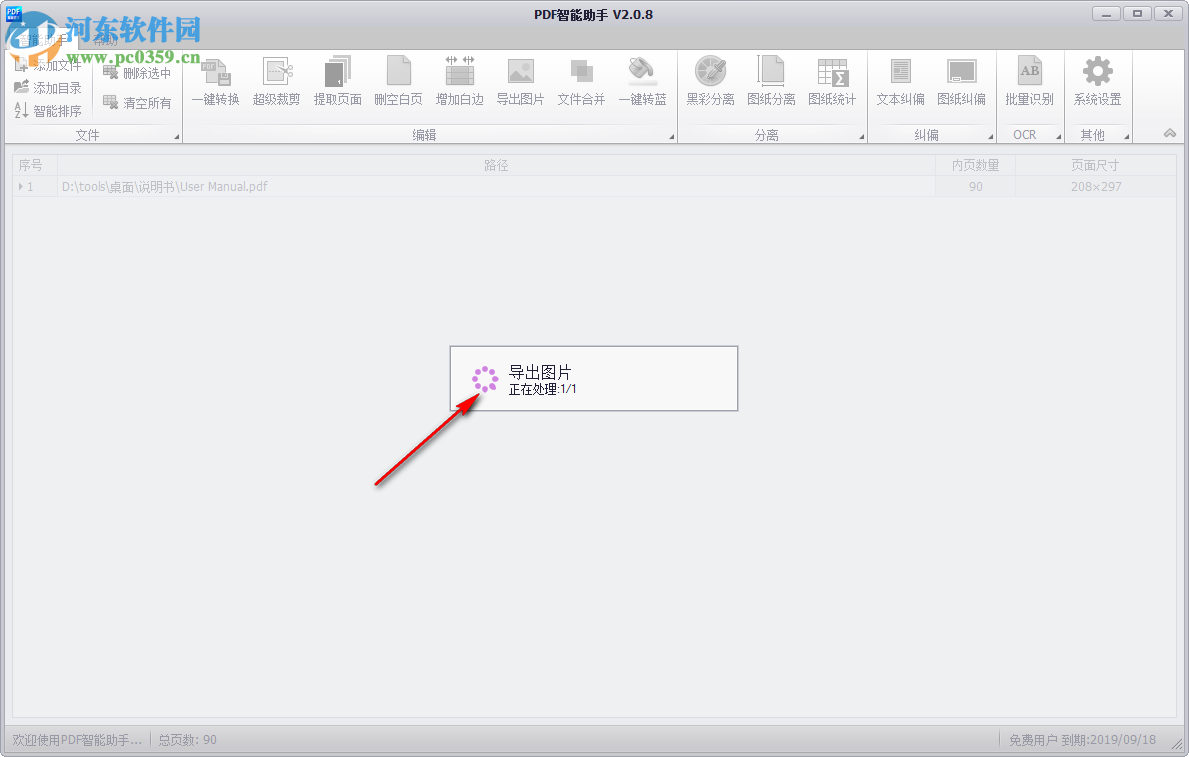The height and width of the screenshot is (757, 1189).
Task: Expand the 分离 group dialog launcher
Action: tap(861, 137)
